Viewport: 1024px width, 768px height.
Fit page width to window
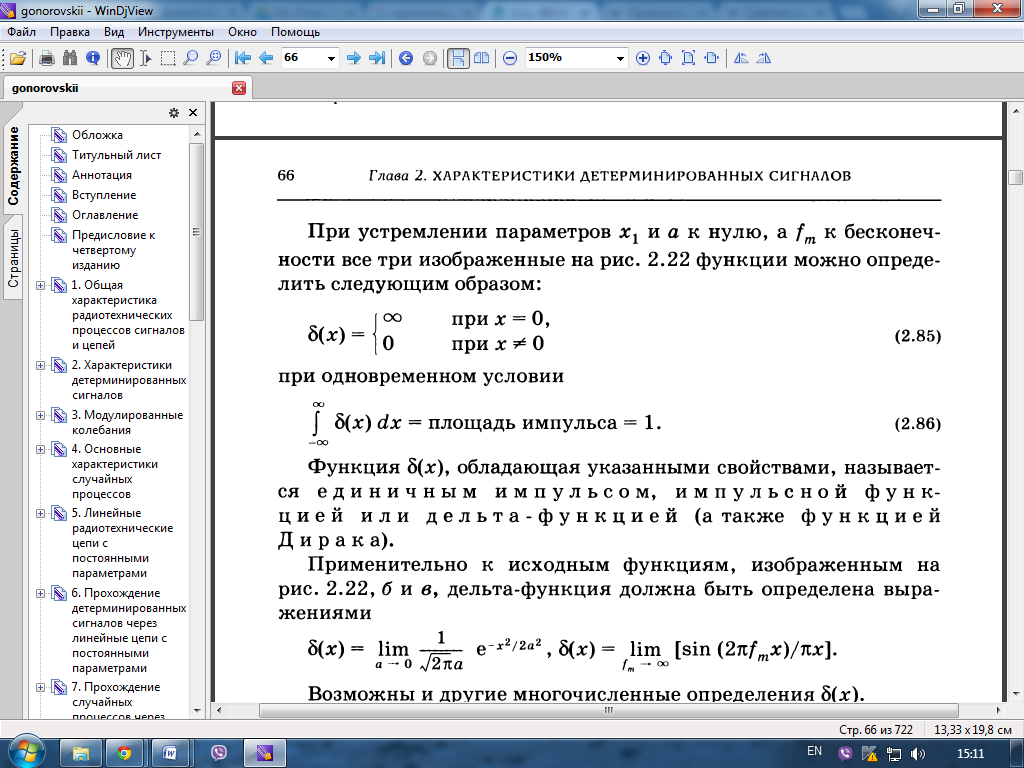(x=711, y=58)
